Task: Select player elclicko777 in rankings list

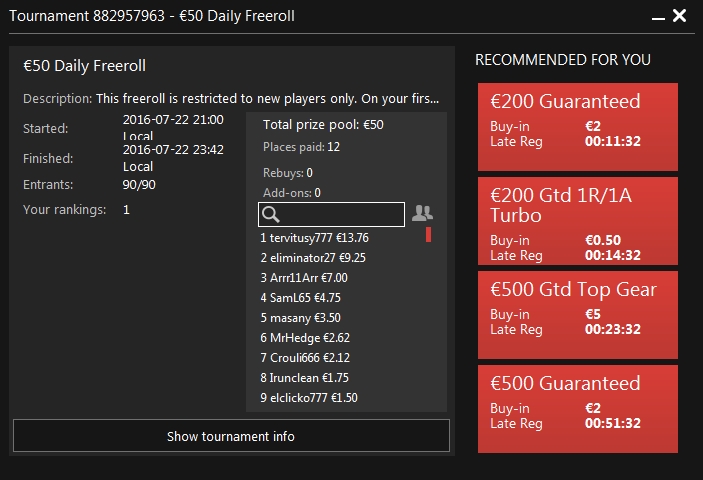Action: click(309, 398)
